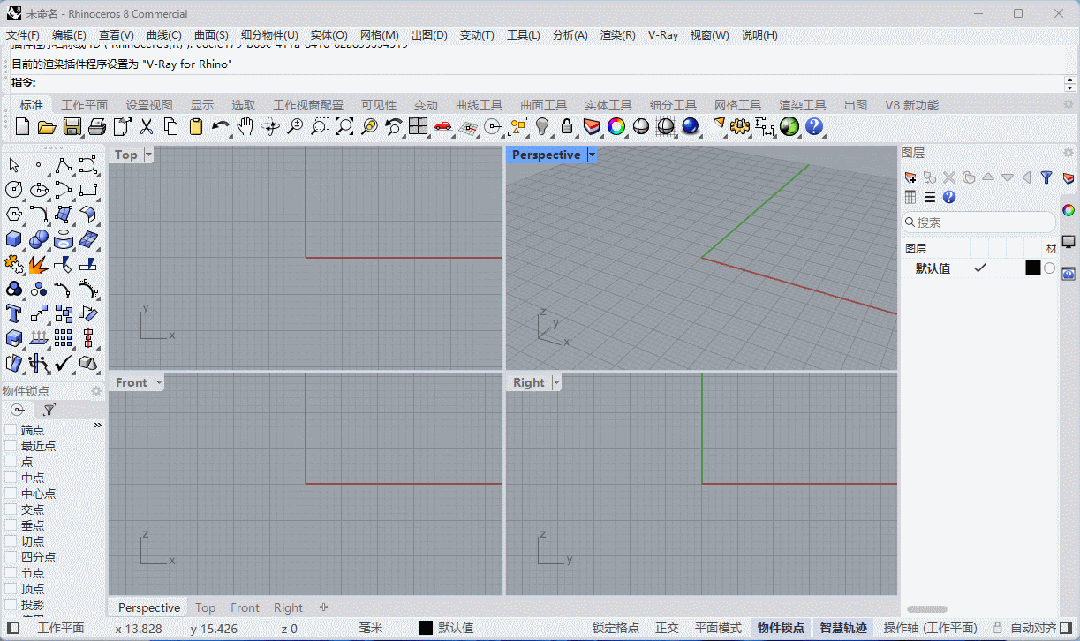1080x641 pixels.
Task: Save the model with the floppy disk icon
Action: pyautogui.click(x=72, y=127)
